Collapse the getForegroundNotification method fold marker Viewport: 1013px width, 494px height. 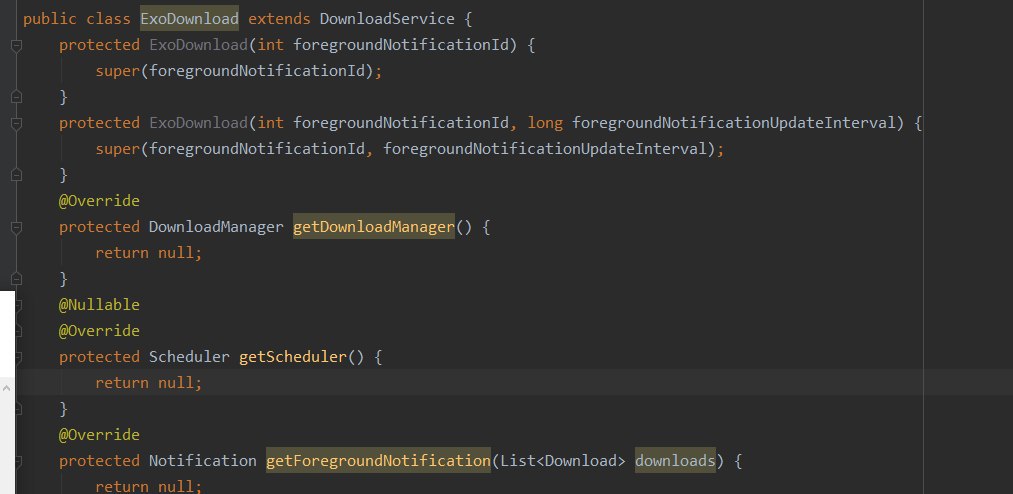coord(17,461)
